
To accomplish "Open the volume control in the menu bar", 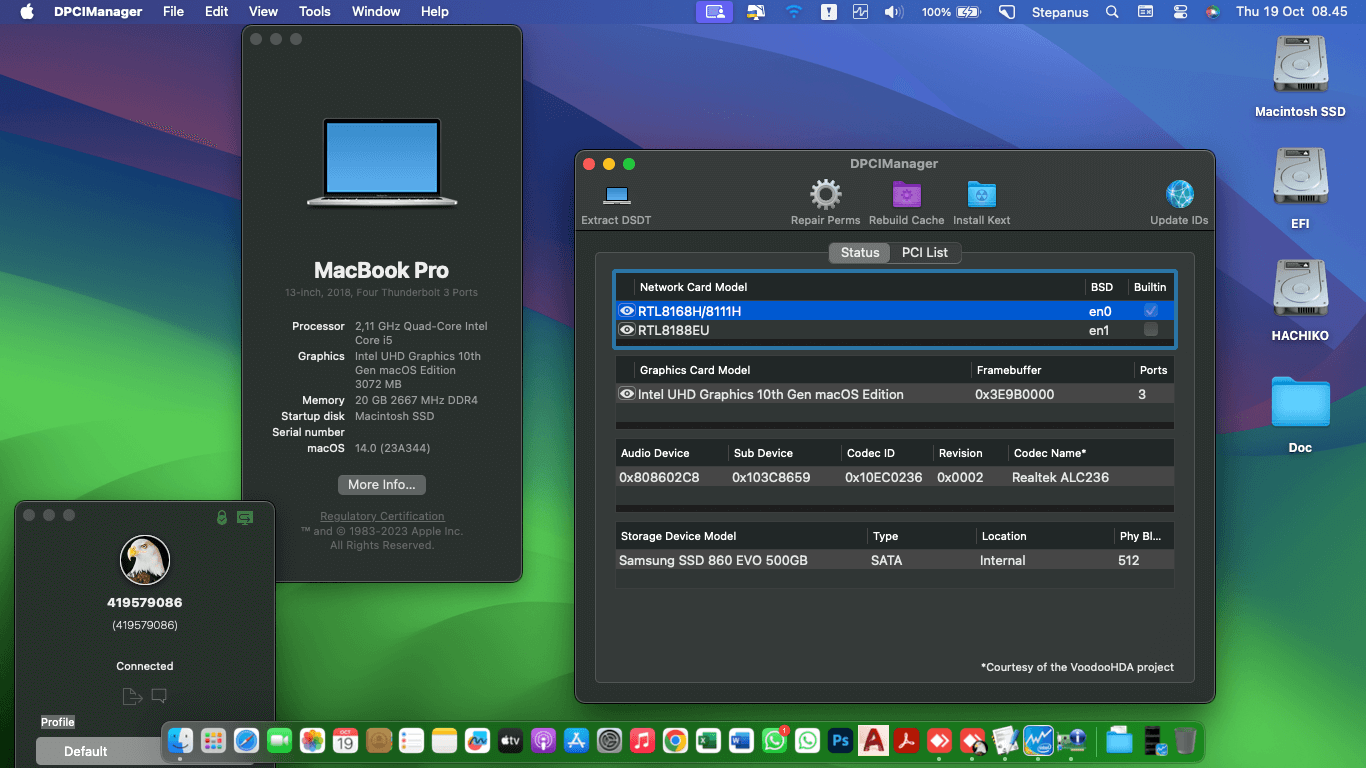I will [894, 12].
